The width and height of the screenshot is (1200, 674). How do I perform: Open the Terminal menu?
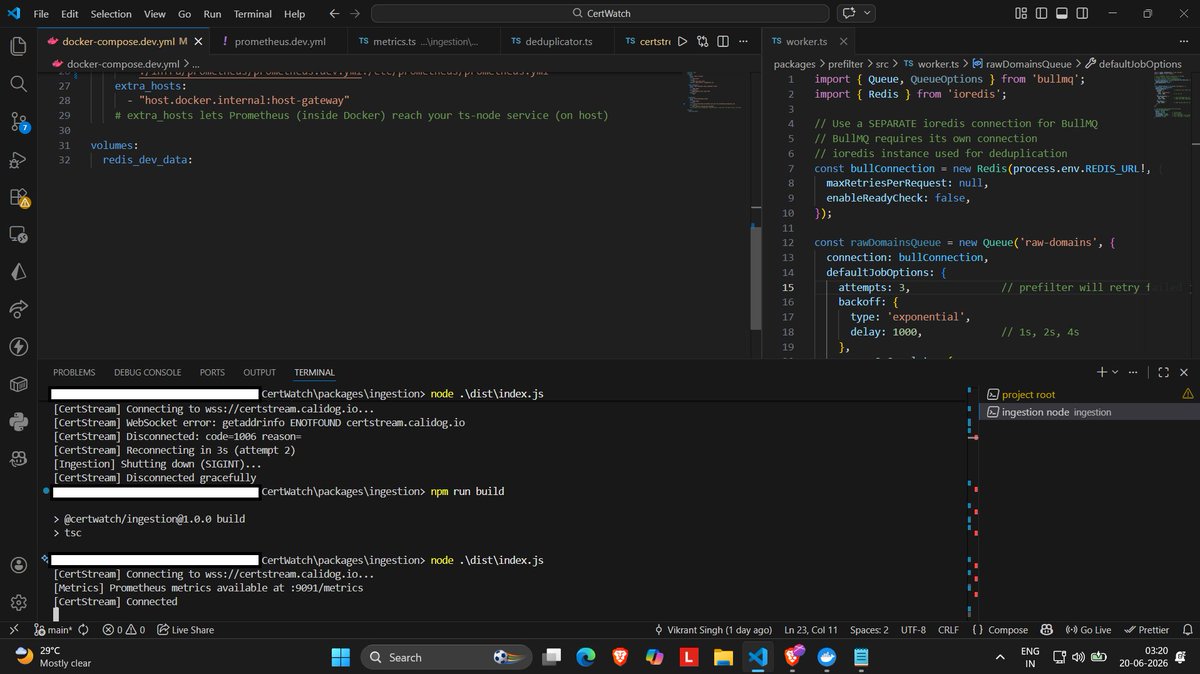[x=253, y=14]
